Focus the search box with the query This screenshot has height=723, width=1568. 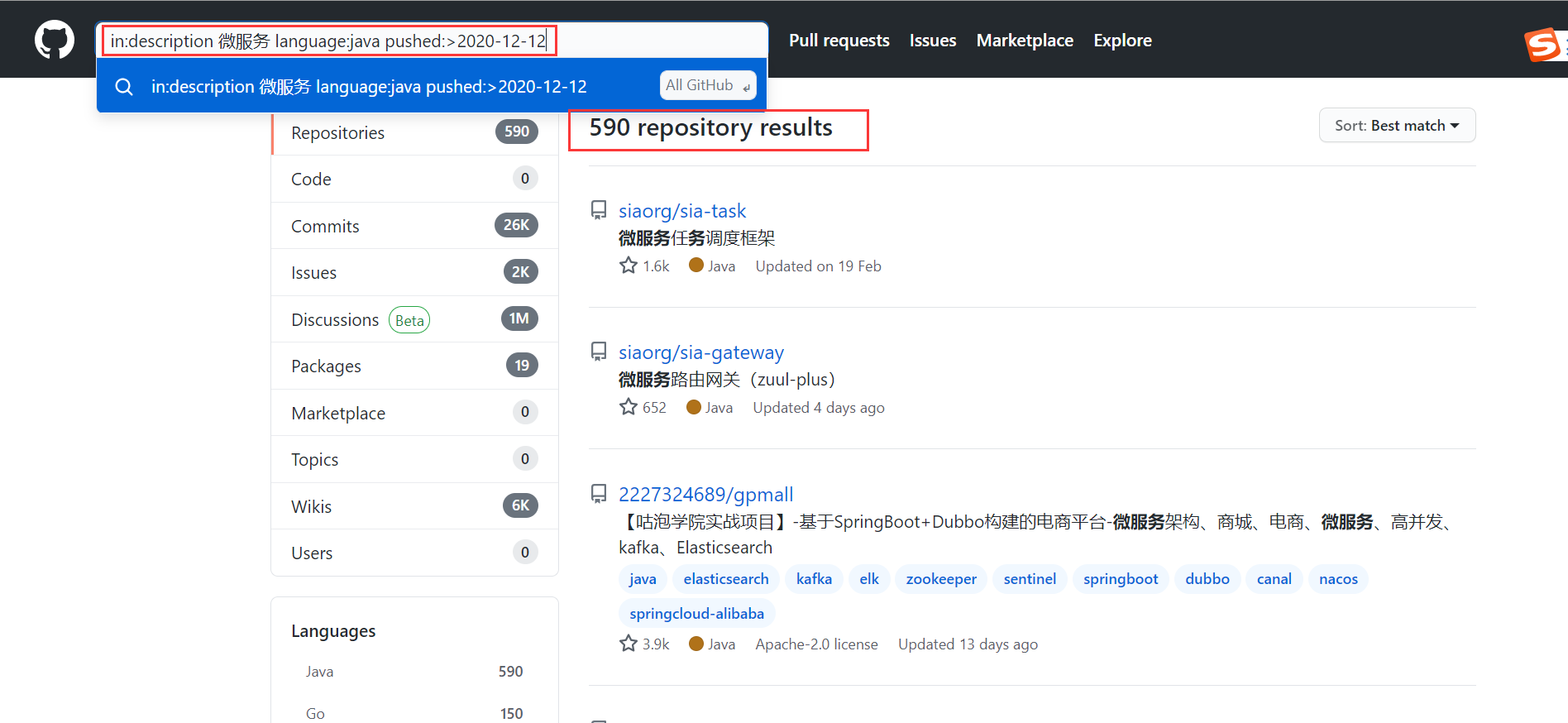(x=433, y=41)
